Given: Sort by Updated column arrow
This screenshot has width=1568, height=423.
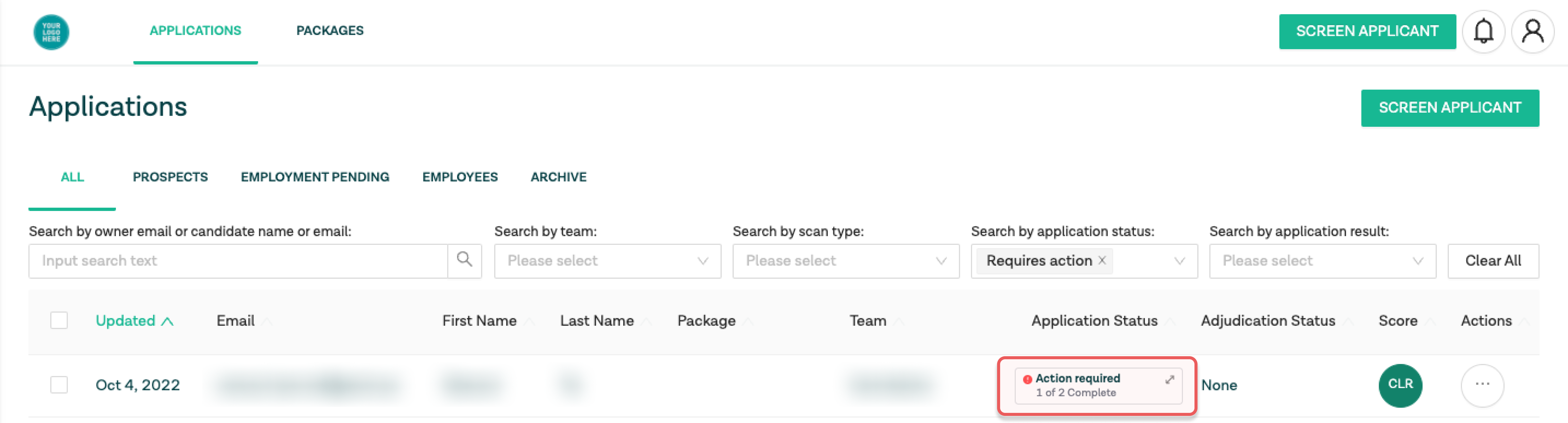Looking at the screenshot, I should coord(167,321).
